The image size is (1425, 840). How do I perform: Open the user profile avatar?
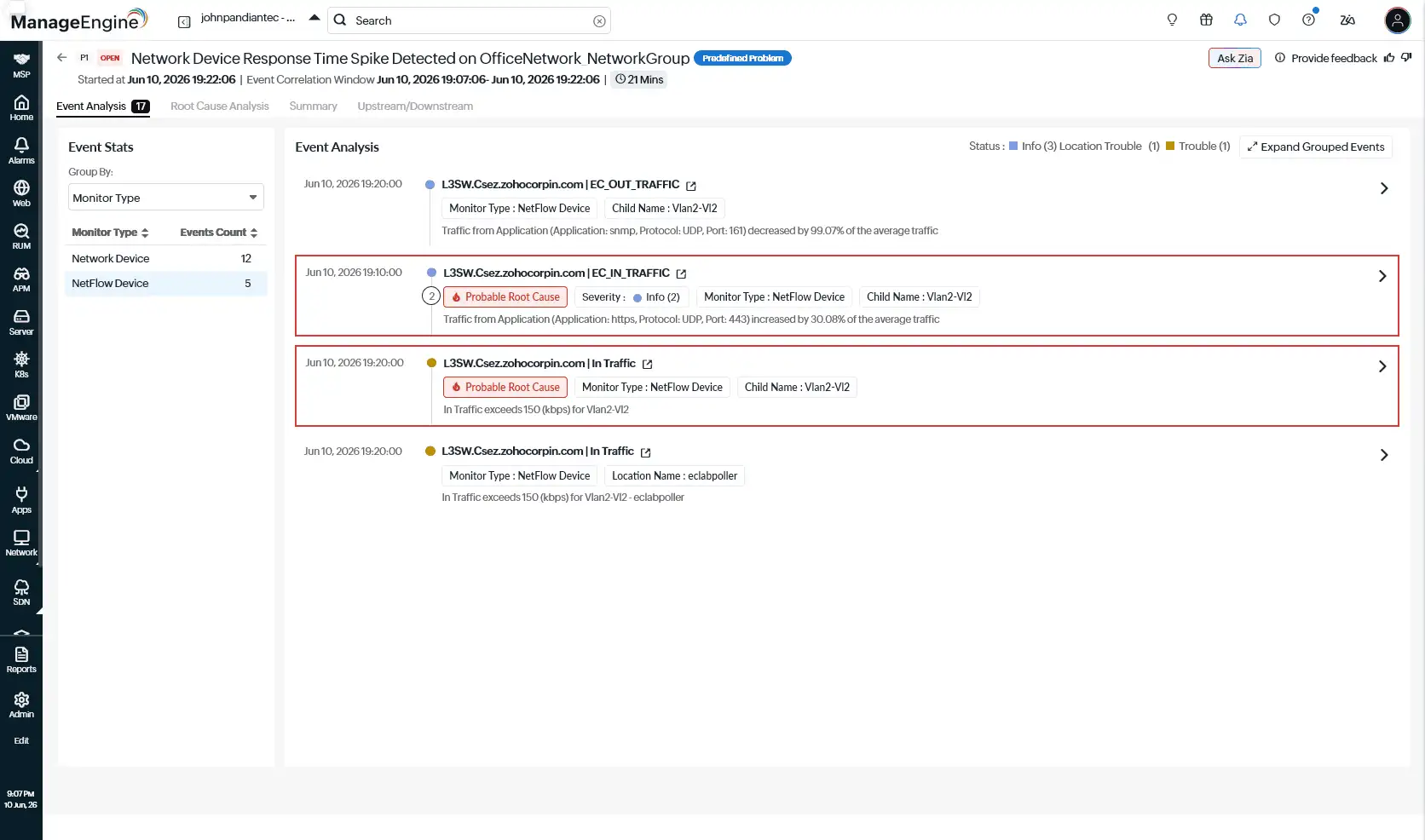coord(1398,20)
